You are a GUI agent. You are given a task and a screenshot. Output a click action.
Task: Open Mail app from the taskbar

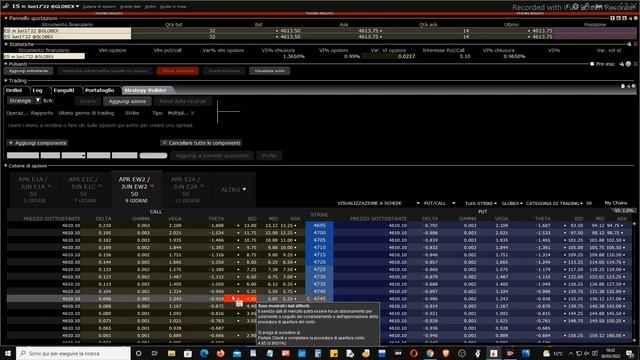(237, 353)
